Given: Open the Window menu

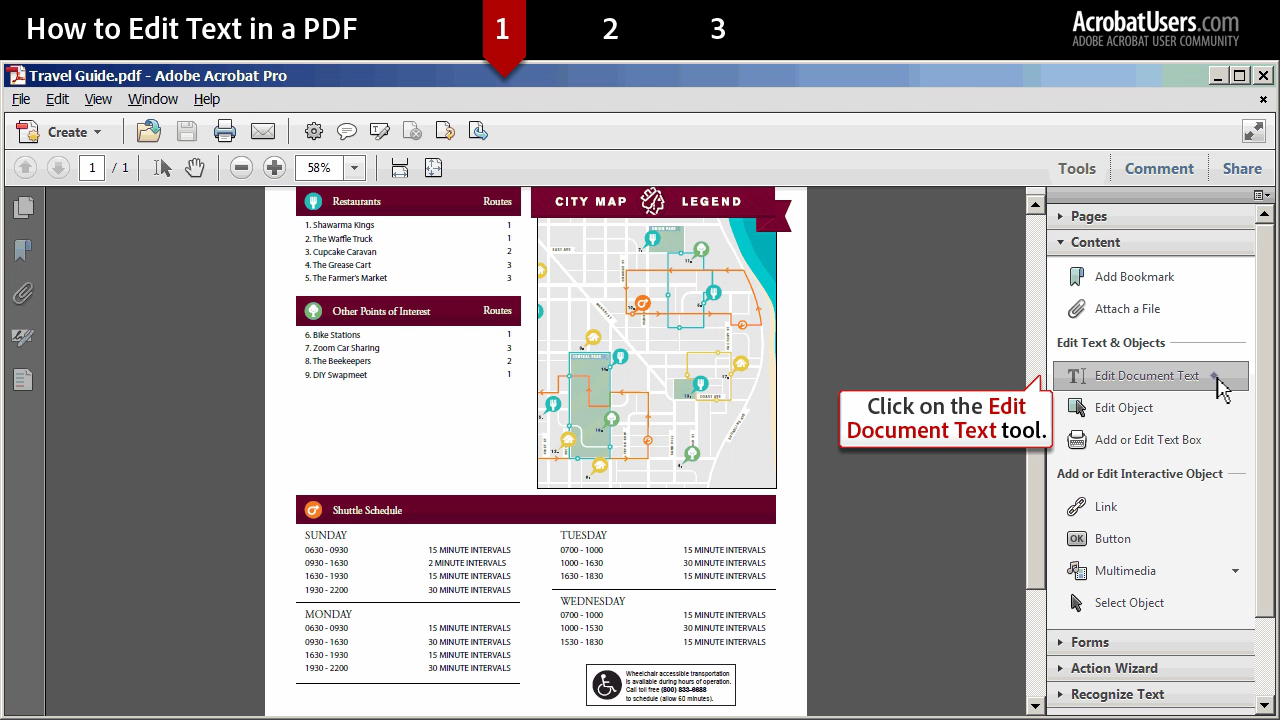Looking at the screenshot, I should click(x=152, y=99).
